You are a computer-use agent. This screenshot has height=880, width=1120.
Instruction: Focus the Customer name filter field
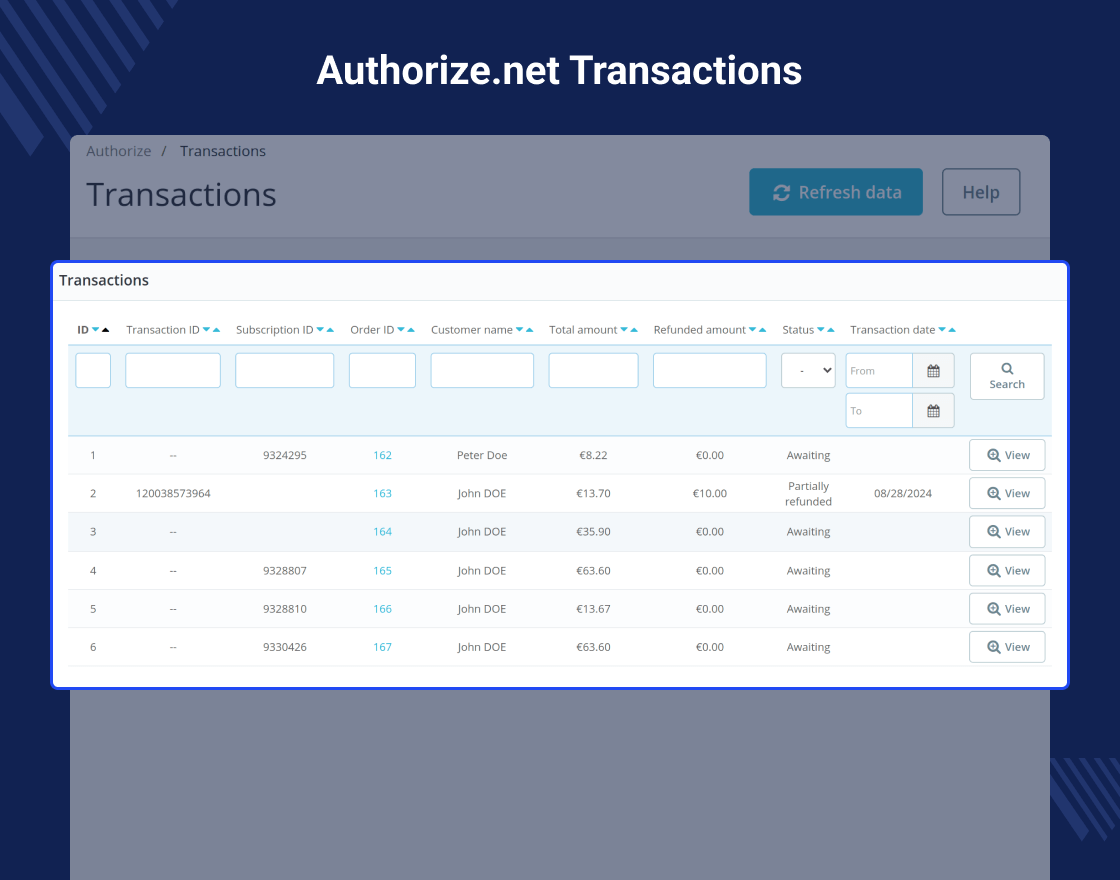coord(482,371)
